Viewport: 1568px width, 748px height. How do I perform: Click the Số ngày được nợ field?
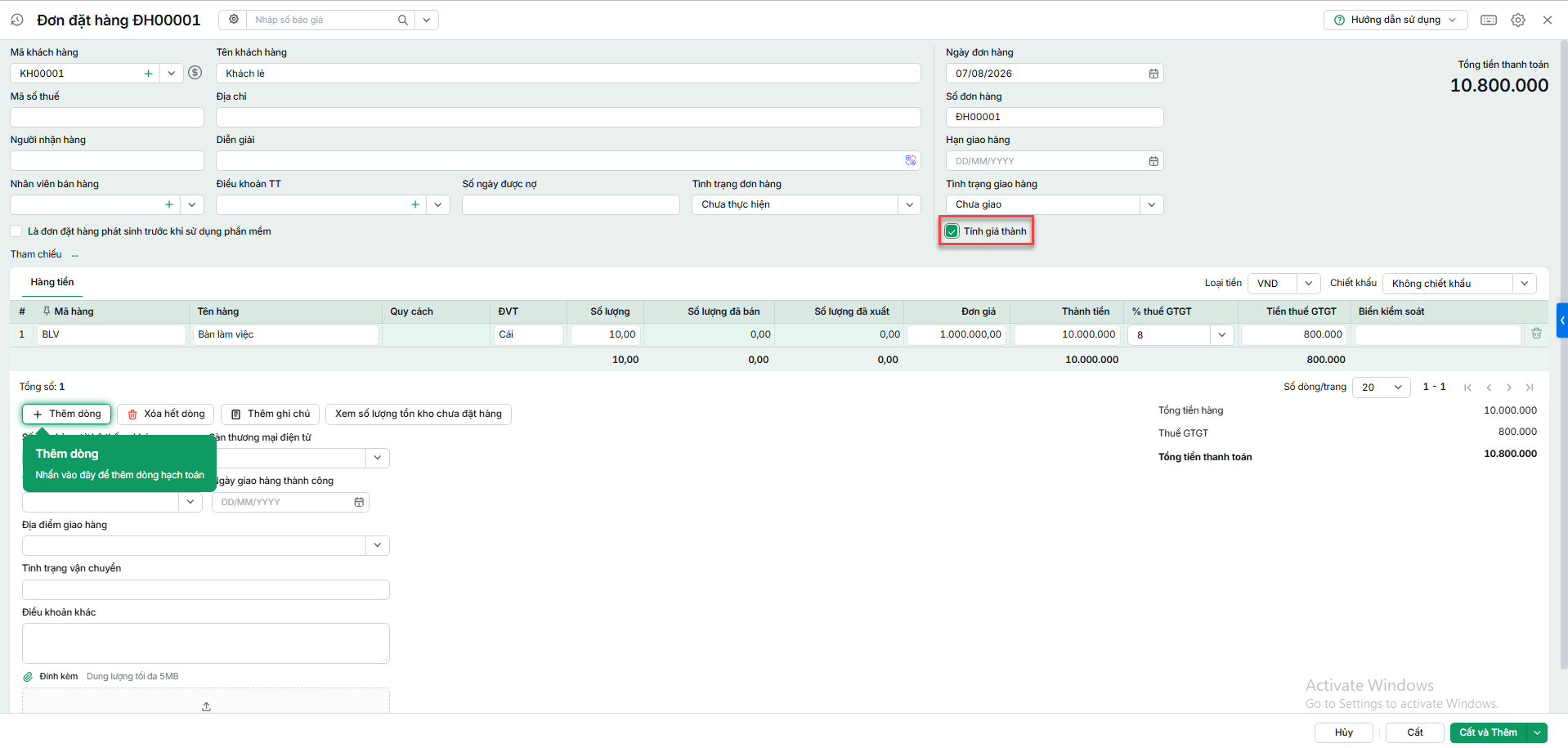[571, 204]
